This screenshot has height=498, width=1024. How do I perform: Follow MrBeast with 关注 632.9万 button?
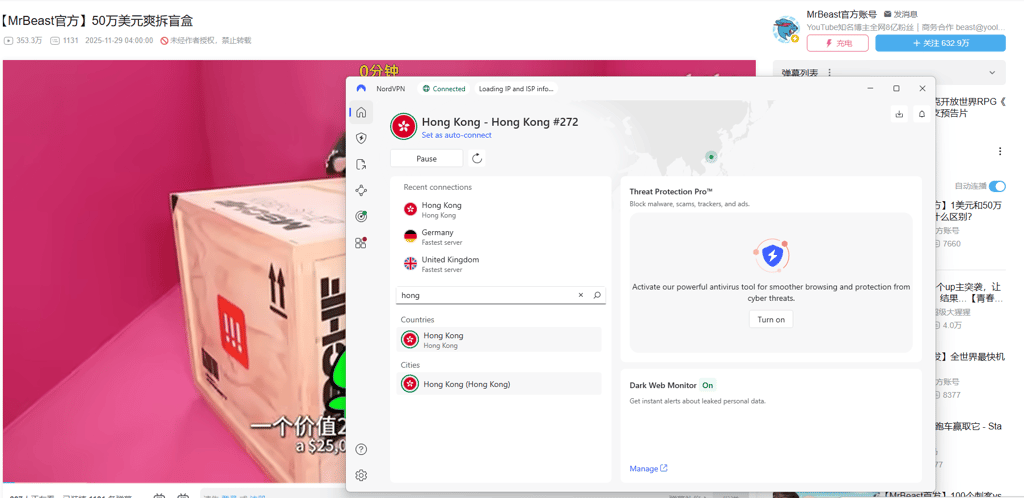pos(940,43)
